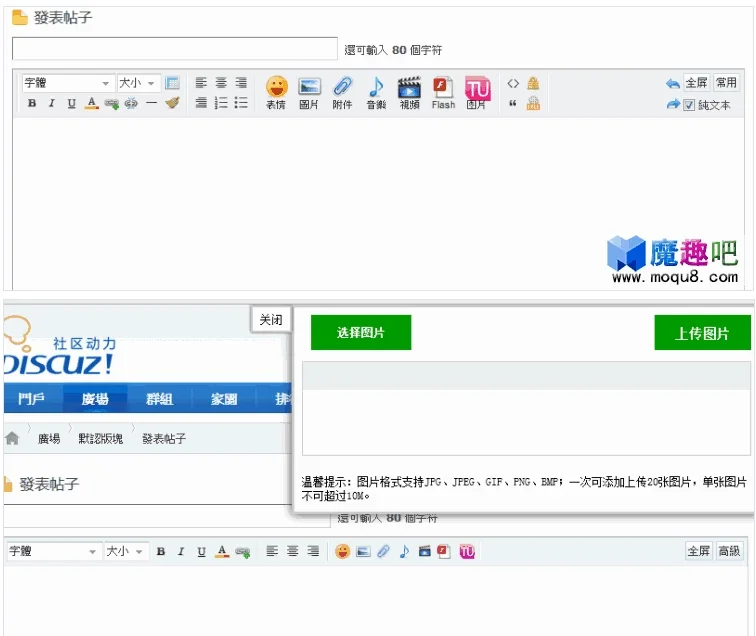Undo the last edit with the back arrow
The image size is (756, 636).
(673, 83)
